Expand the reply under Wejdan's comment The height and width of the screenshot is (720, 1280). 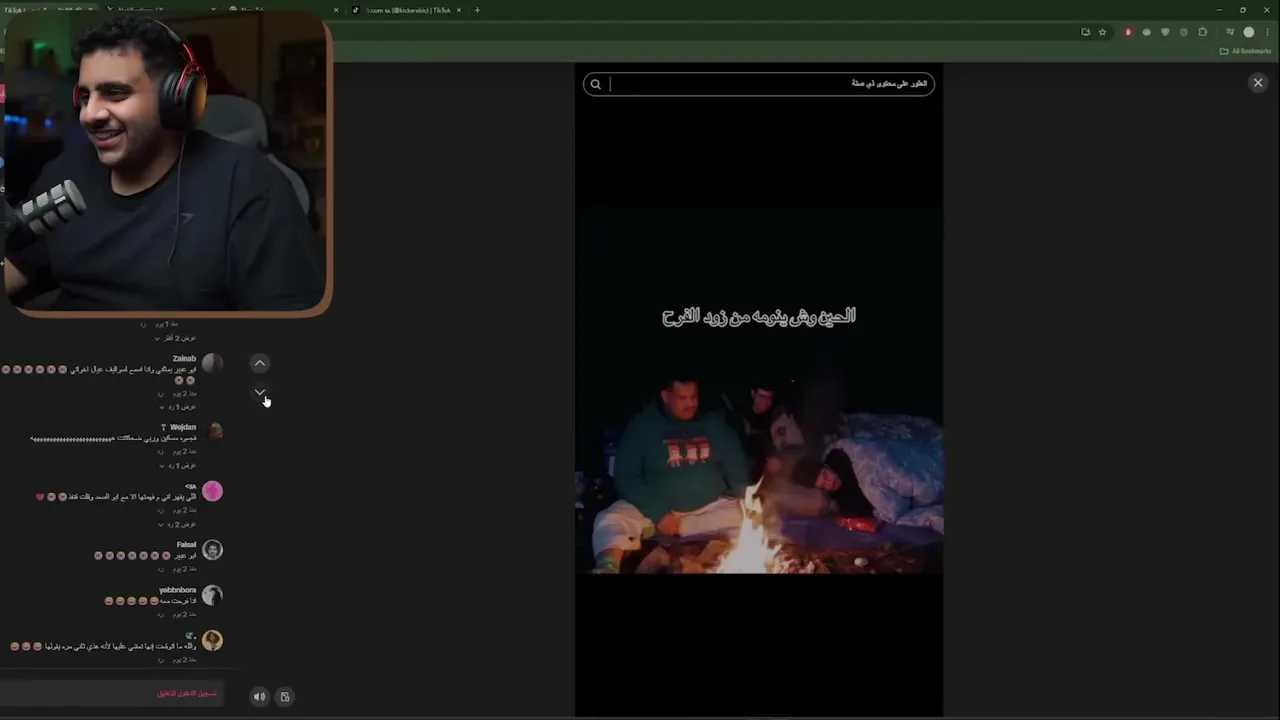point(178,465)
